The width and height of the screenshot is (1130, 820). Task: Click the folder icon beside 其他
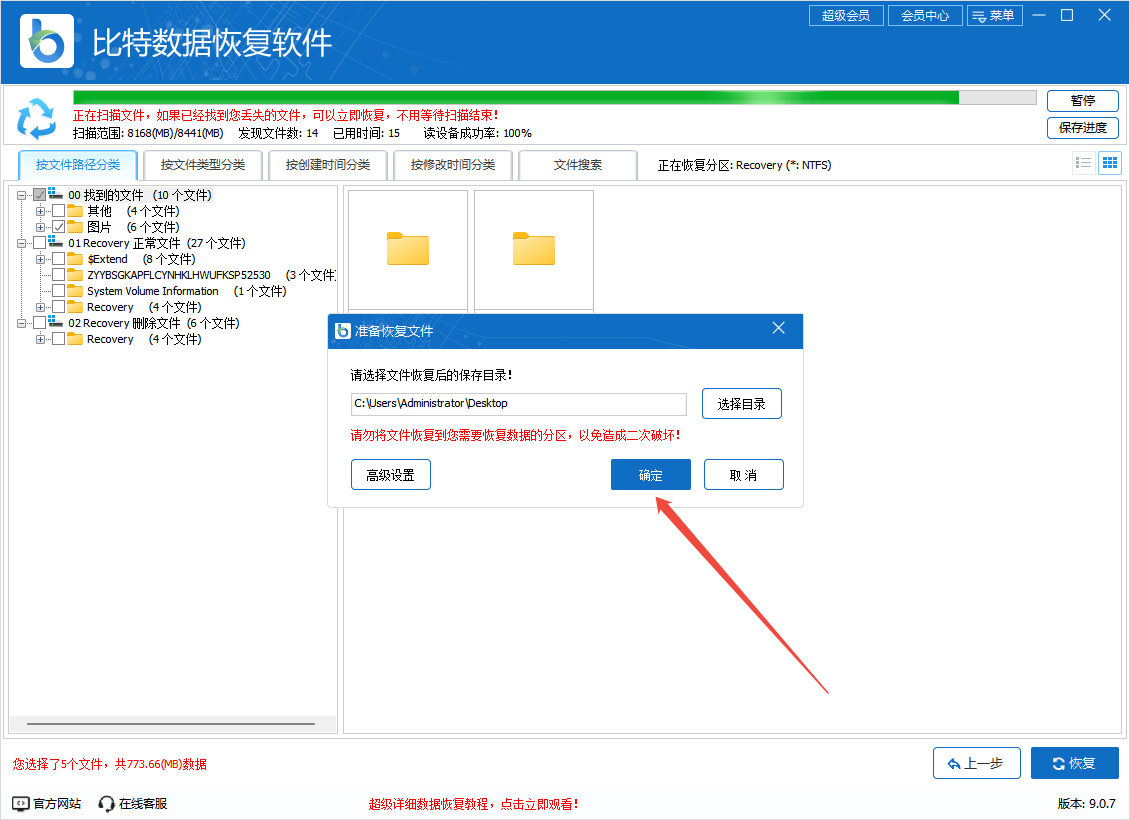[x=75, y=211]
